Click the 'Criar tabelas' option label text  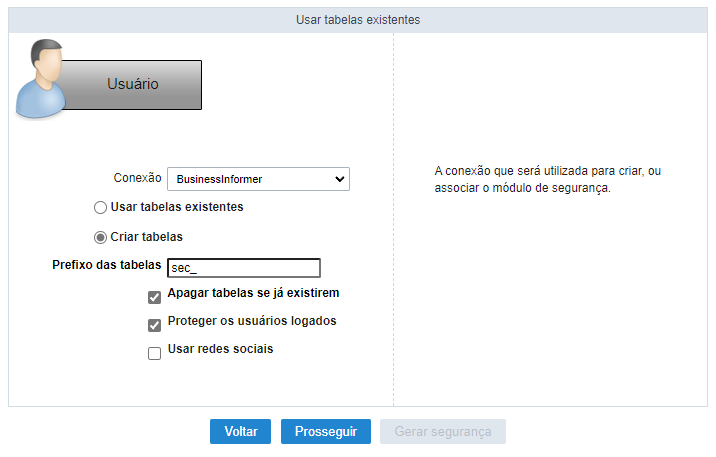146,237
